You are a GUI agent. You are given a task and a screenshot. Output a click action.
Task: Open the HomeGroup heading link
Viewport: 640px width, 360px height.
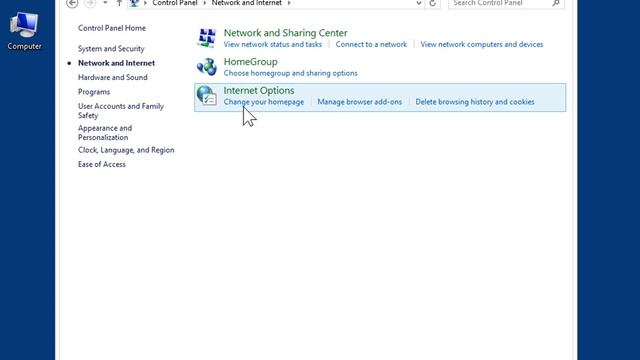tap(251, 62)
